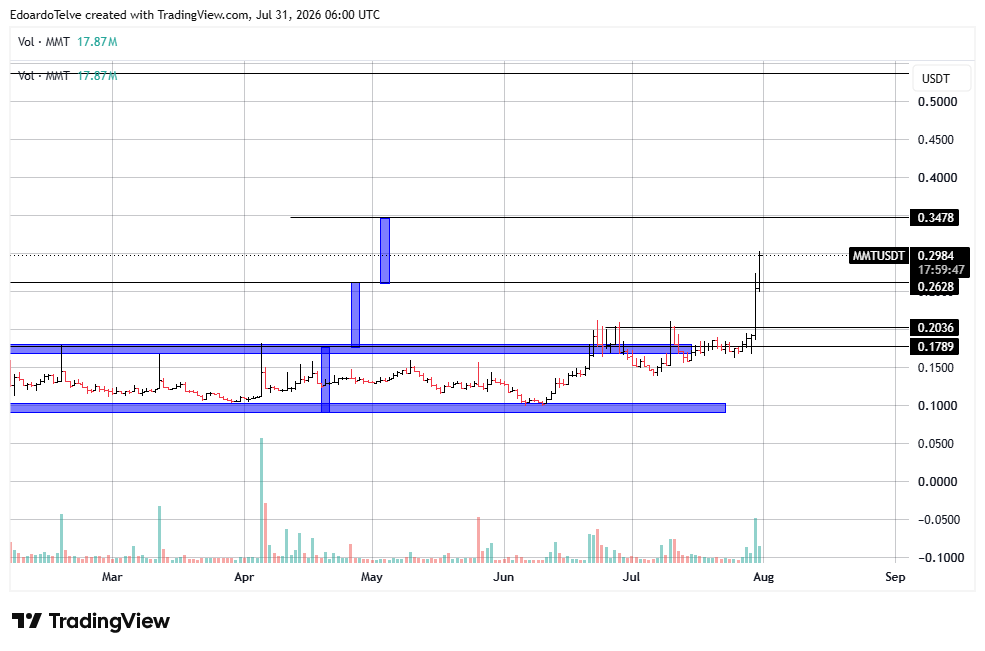Click the blue support zone at 0.1000
Screen dimensions: 985x651
368,408
